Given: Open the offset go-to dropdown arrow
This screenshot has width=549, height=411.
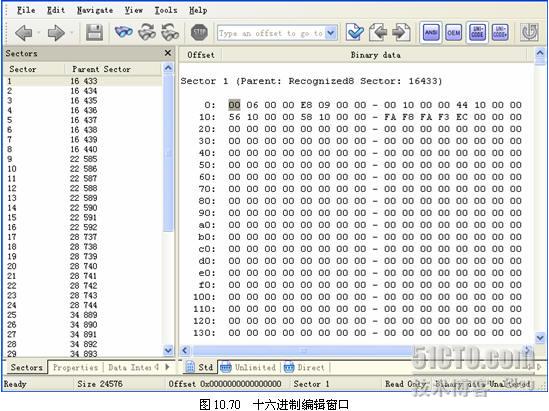Looking at the screenshot, I should [331, 33].
